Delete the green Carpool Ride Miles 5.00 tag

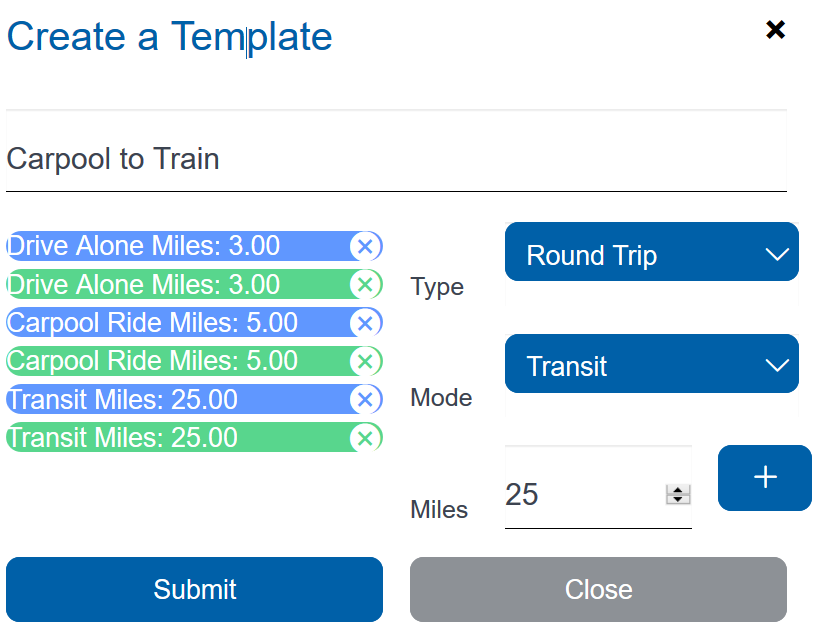[x=365, y=361]
